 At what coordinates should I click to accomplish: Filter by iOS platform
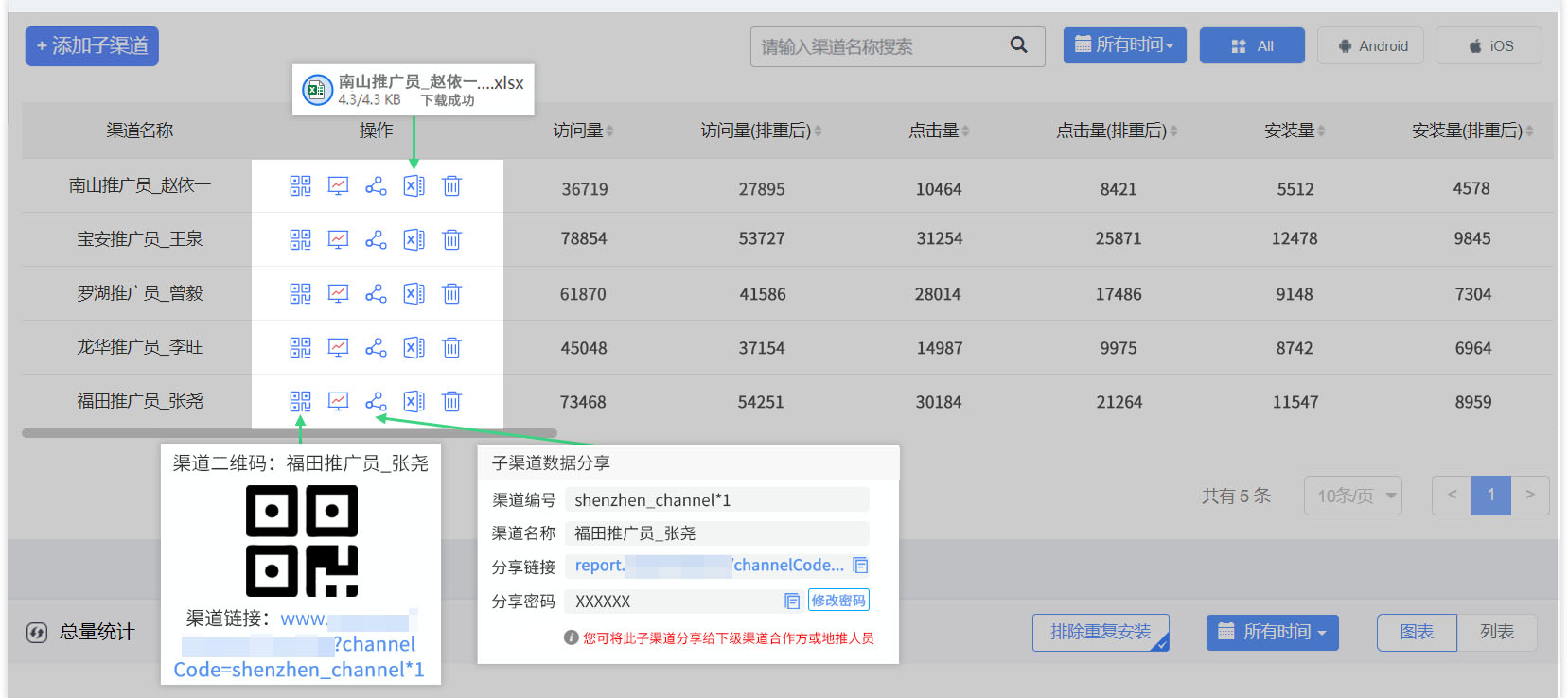[x=1489, y=45]
